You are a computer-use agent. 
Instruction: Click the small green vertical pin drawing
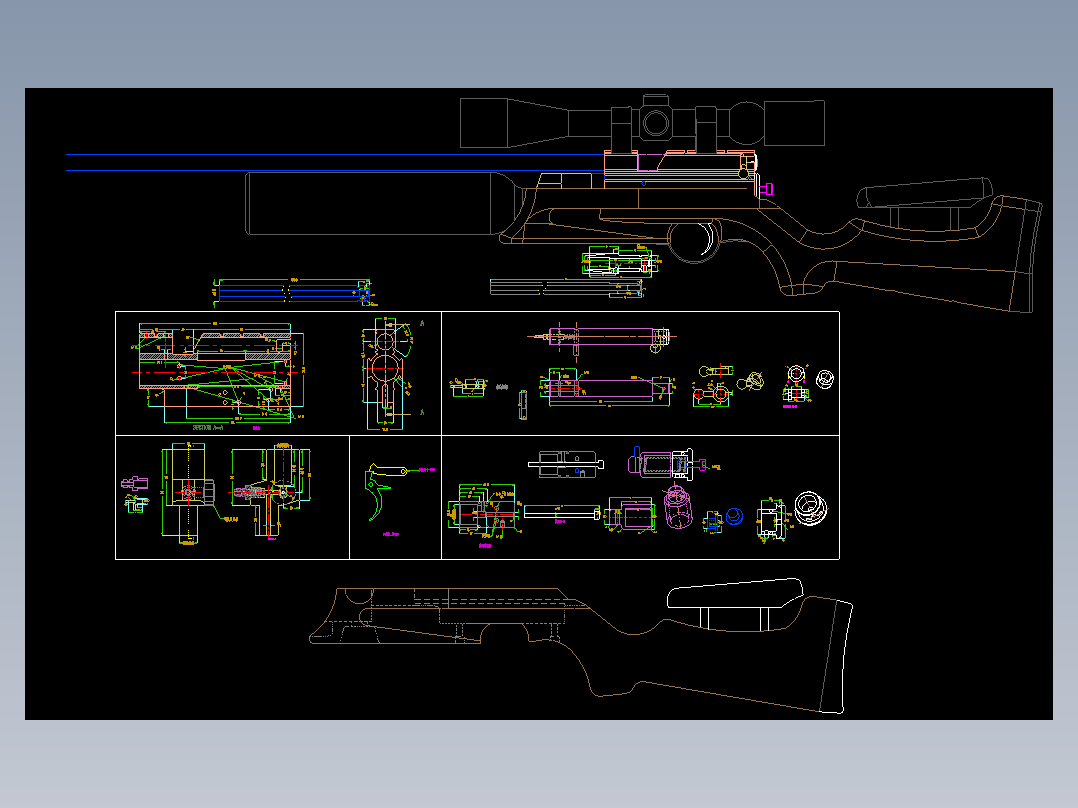tap(523, 404)
